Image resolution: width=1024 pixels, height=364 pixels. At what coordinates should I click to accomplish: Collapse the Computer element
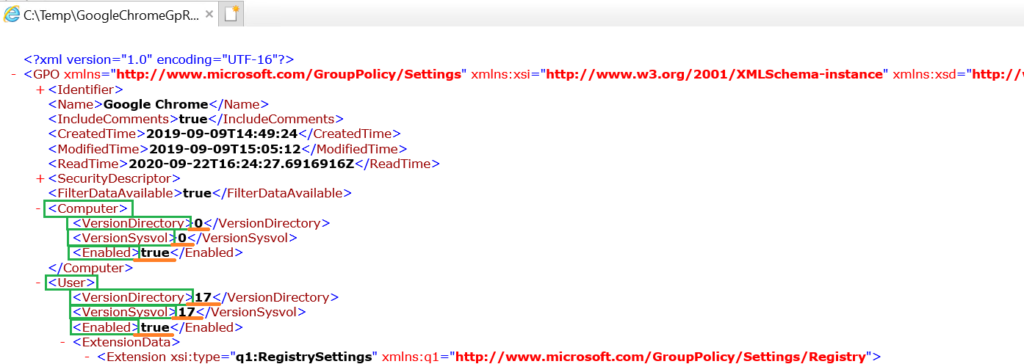click(x=38, y=208)
